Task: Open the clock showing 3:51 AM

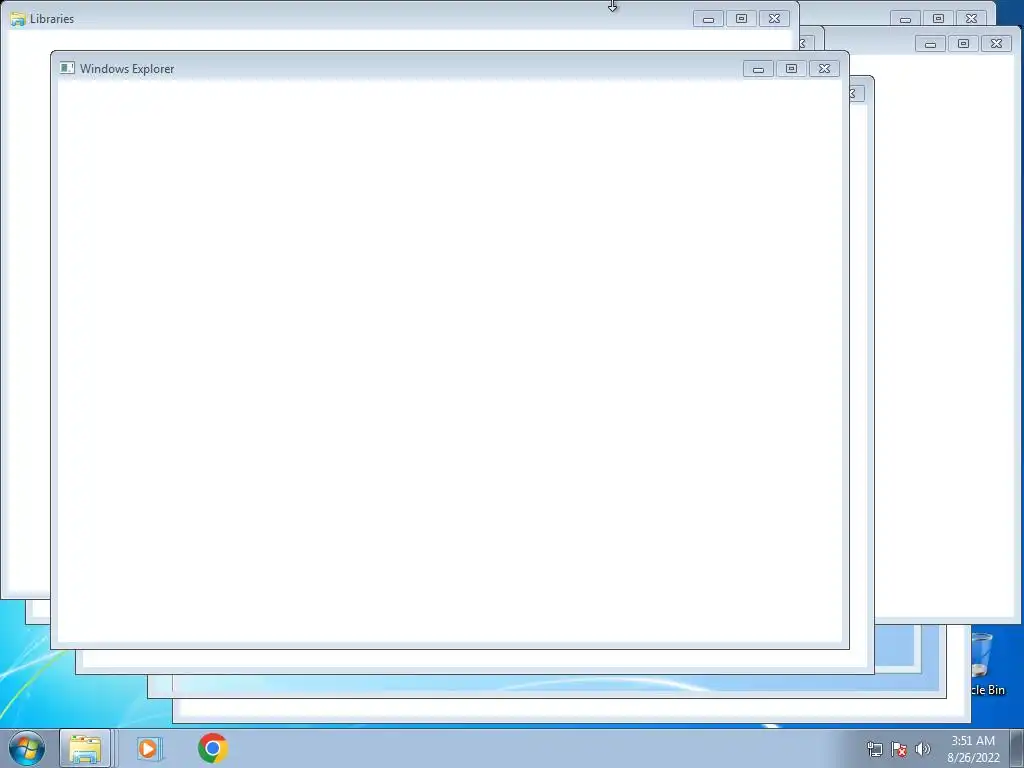Action: (x=973, y=749)
